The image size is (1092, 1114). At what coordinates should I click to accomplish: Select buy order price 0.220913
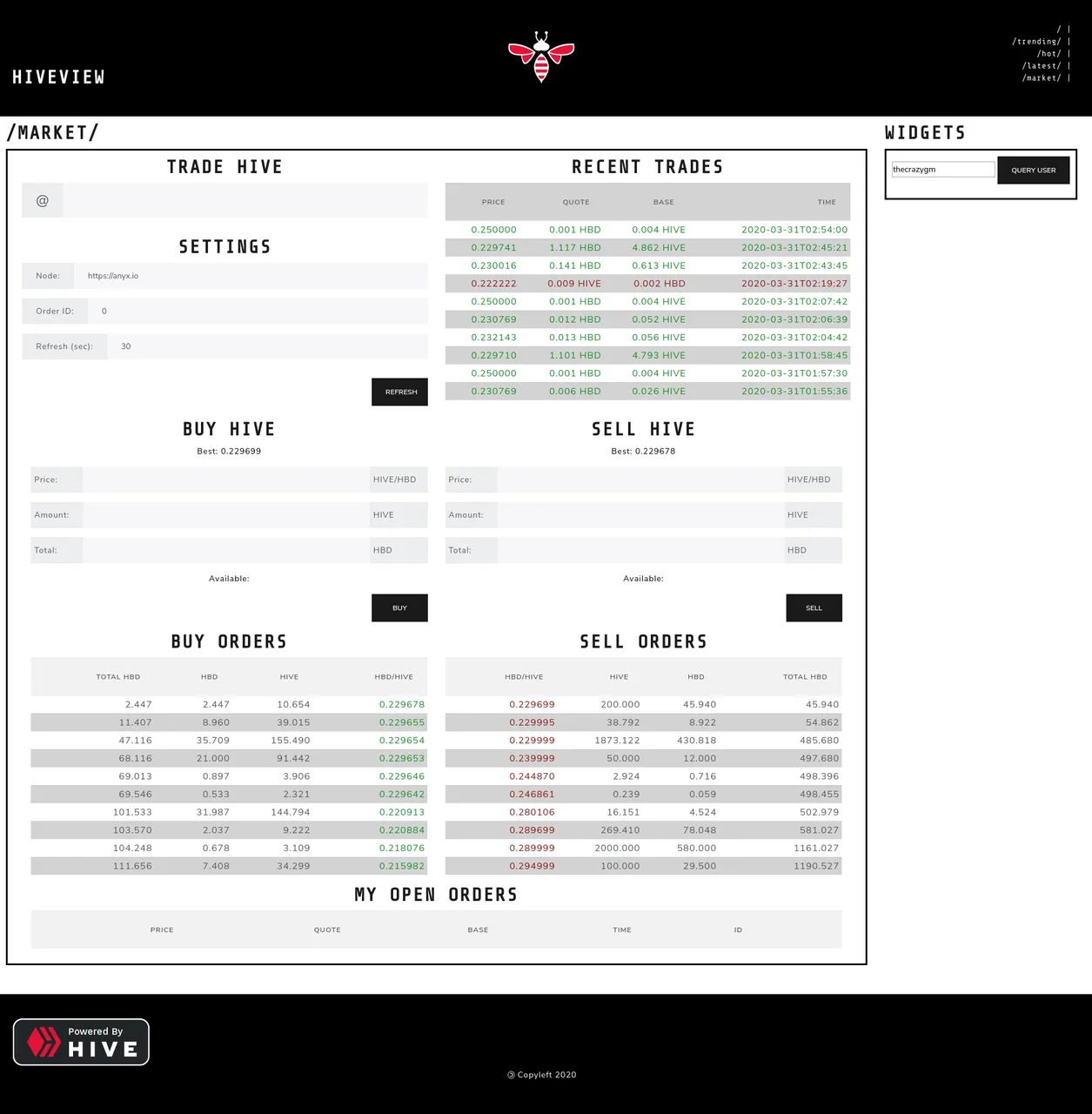[x=402, y=812]
